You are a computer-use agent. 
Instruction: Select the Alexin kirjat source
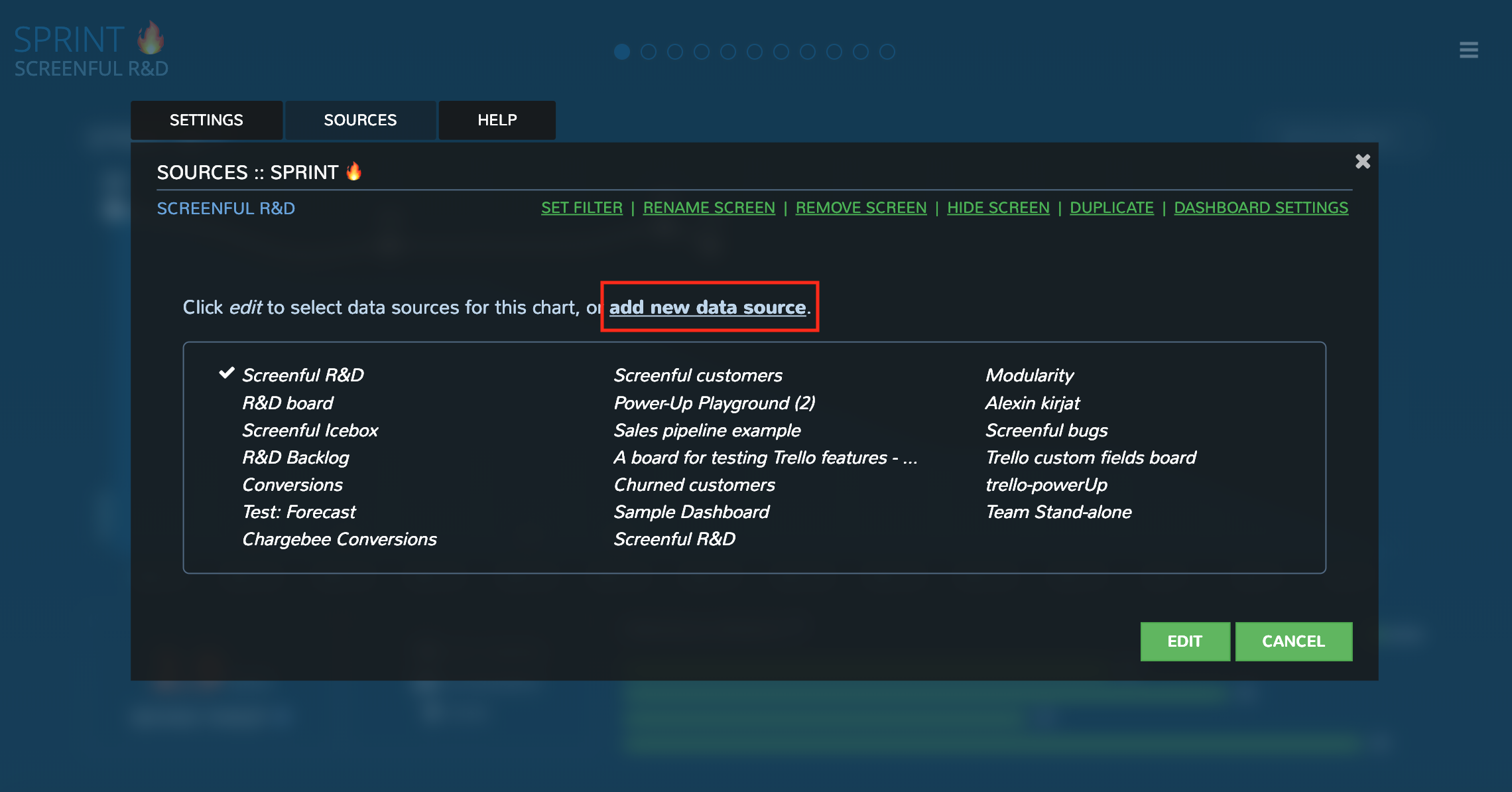(1033, 403)
